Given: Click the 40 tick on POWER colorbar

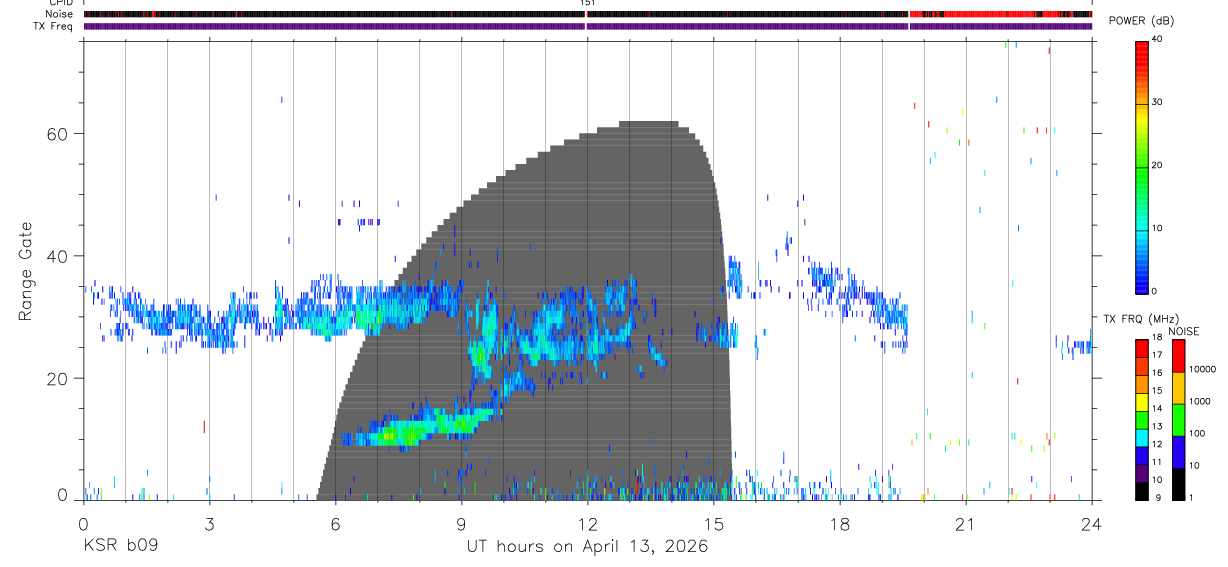Looking at the screenshot, I should pos(1157,38).
